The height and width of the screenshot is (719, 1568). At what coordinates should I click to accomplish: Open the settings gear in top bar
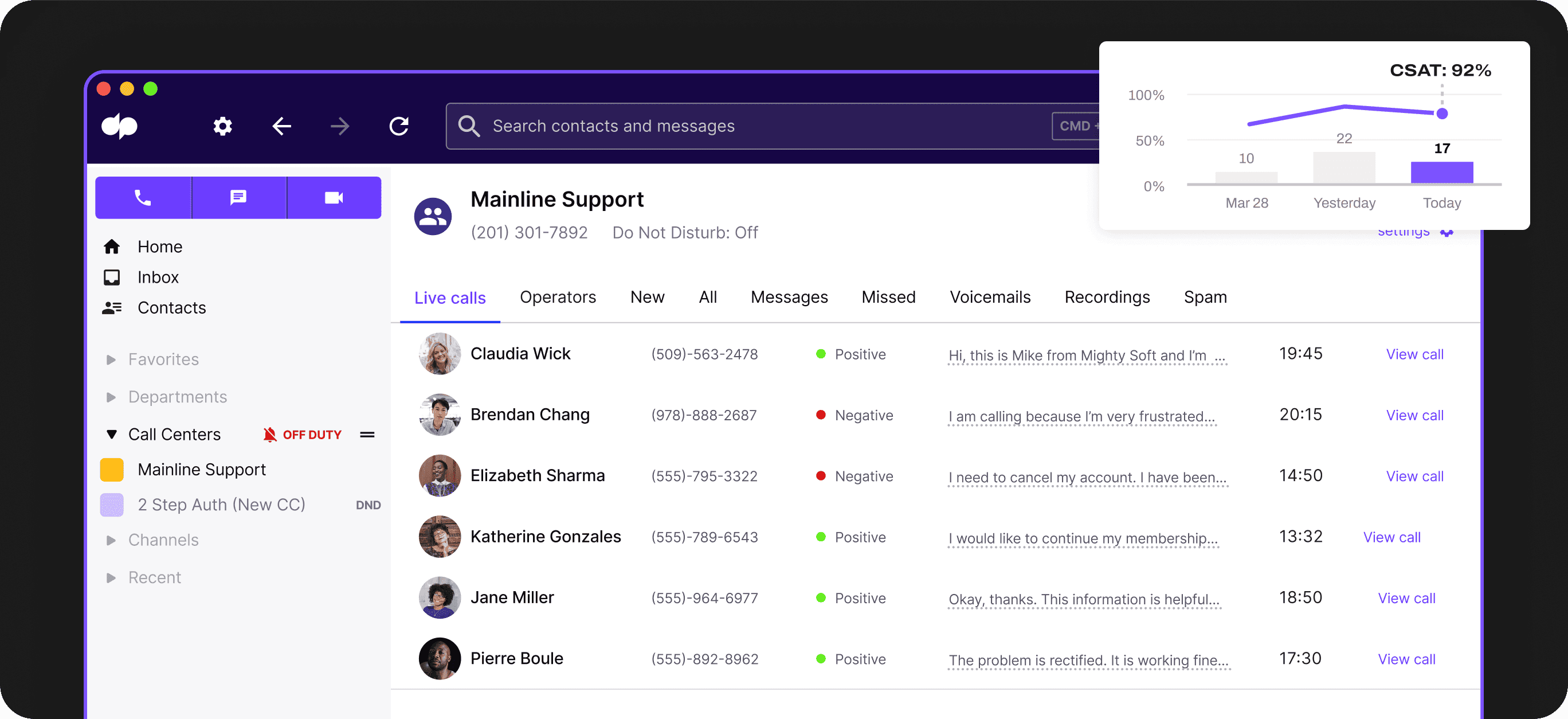click(x=222, y=126)
